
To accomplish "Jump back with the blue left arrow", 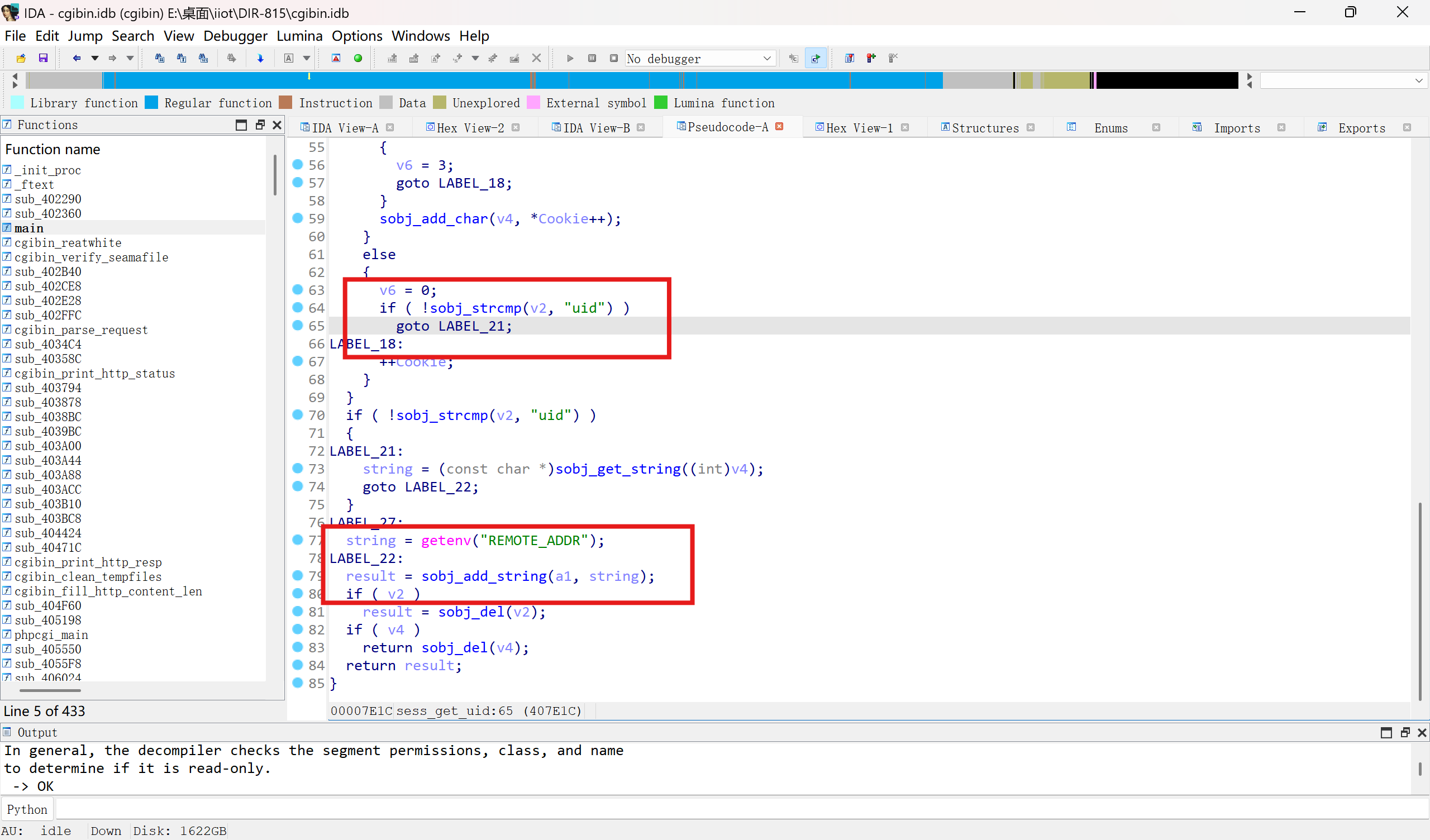I will [x=77, y=58].
